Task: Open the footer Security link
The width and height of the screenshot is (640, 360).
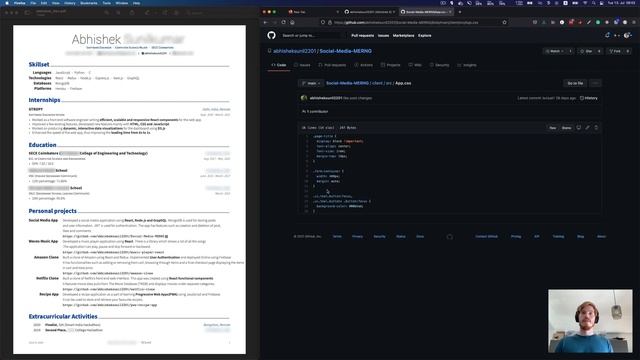Action: [x=380, y=236]
